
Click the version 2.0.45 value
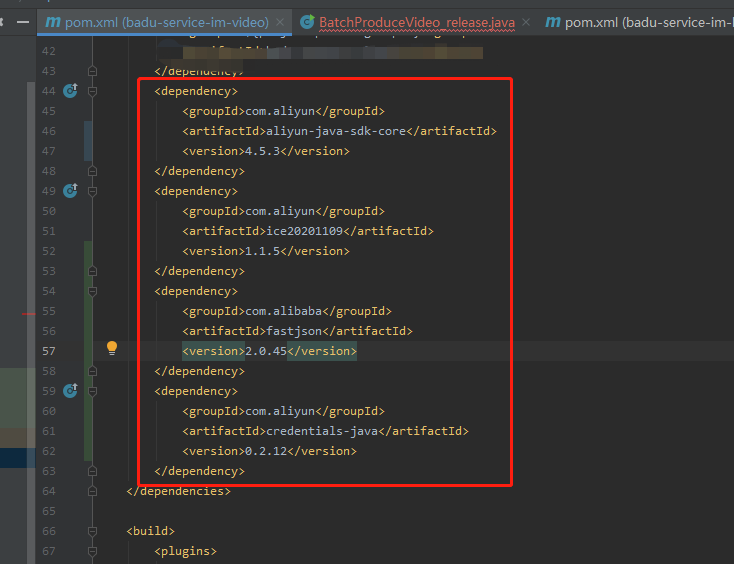pyautogui.click(x=266, y=351)
